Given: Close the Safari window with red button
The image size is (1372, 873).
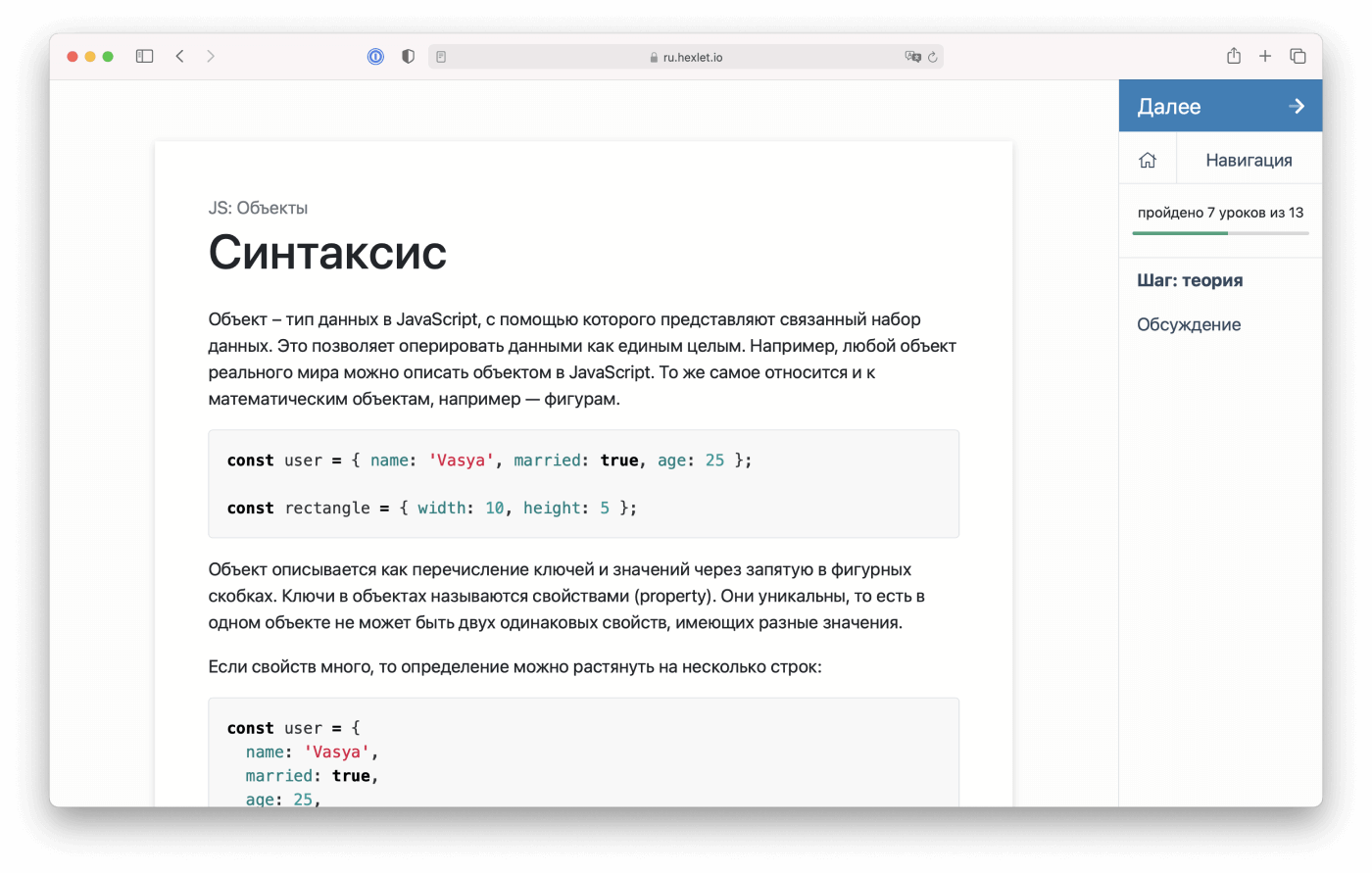Looking at the screenshot, I should coord(73,57).
